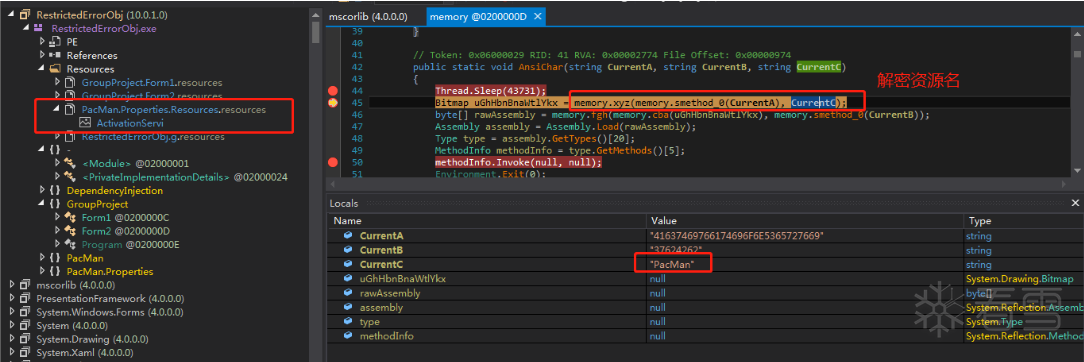Click ActivationServi resource image icon
The width and height of the screenshot is (1084, 362).
point(86,123)
